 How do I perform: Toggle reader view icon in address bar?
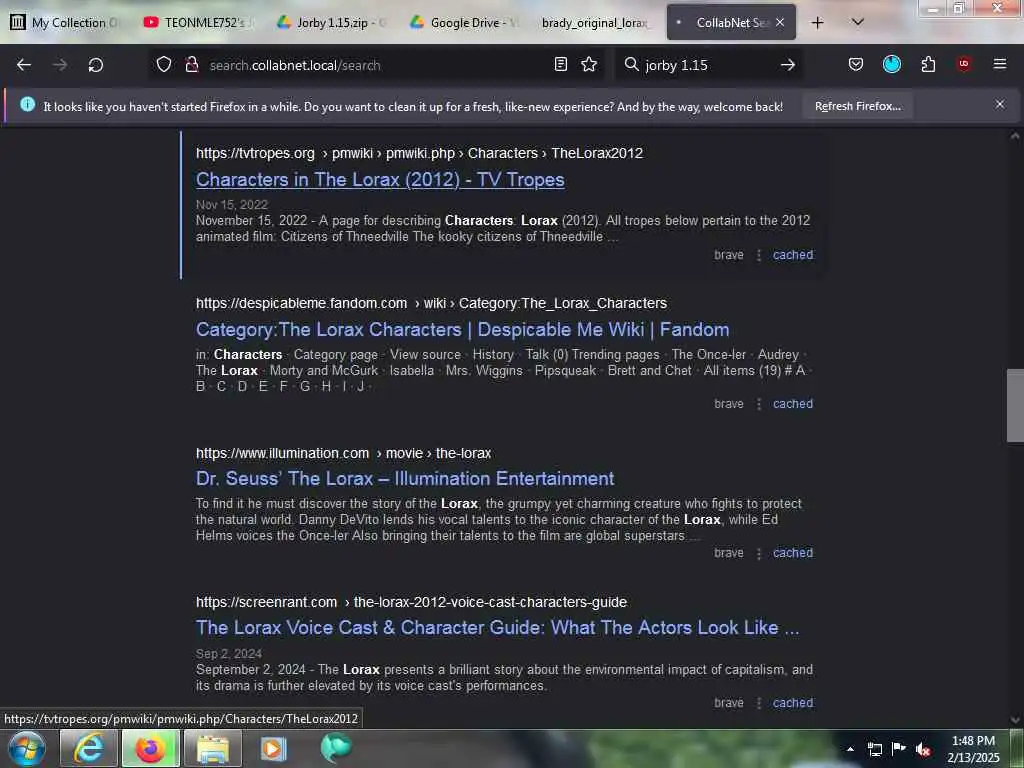point(560,64)
